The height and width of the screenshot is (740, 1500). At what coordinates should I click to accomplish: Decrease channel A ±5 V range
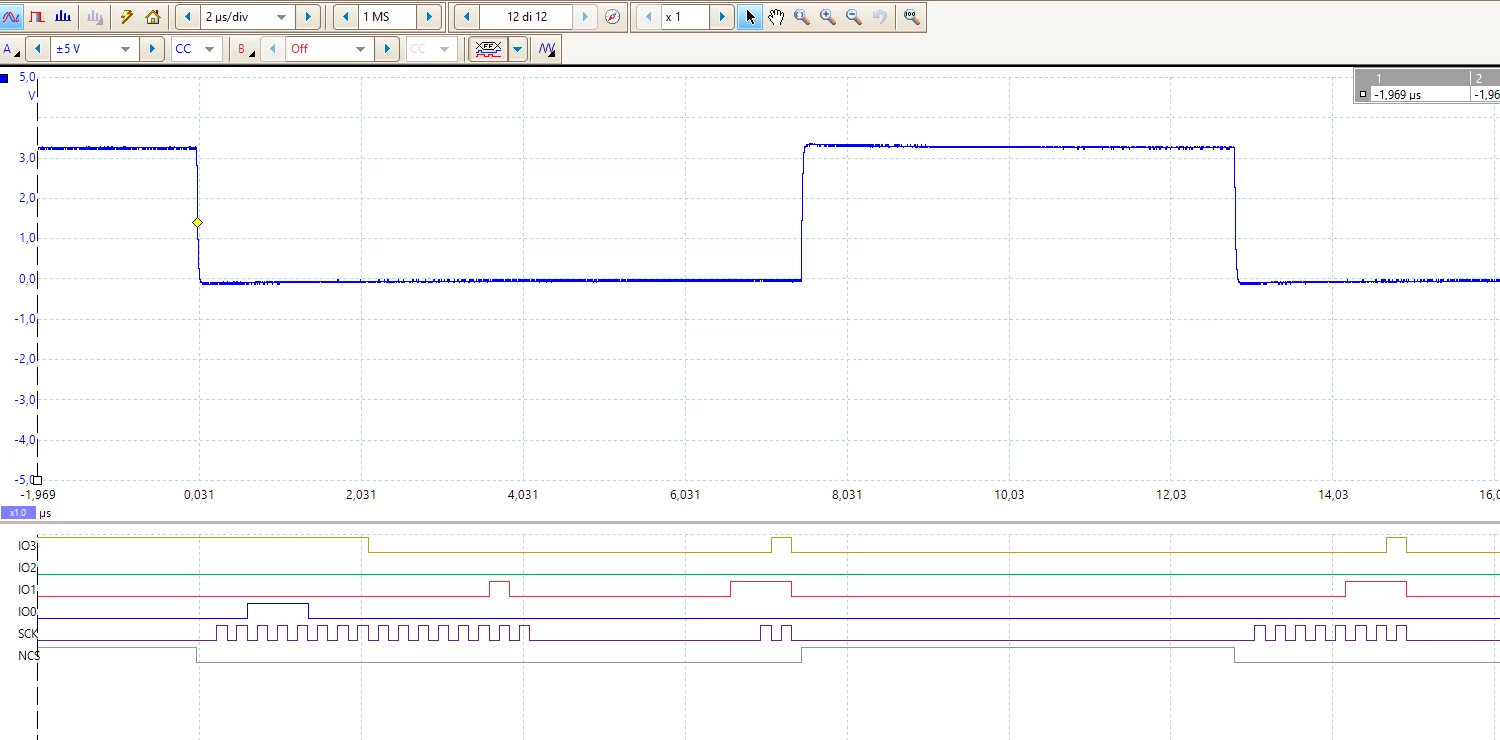pos(38,49)
